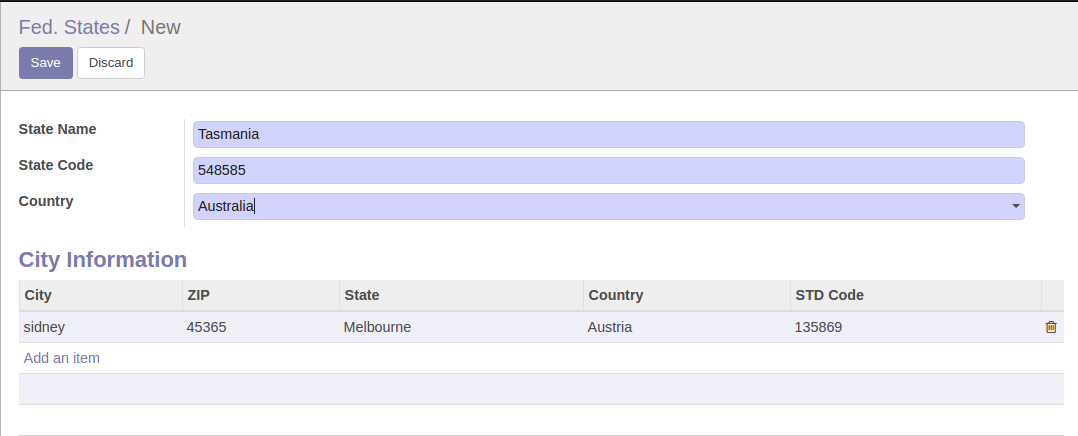The width and height of the screenshot is (1078, 436).
Task: Select the Country field showing Australia
Action: [608, 206]
